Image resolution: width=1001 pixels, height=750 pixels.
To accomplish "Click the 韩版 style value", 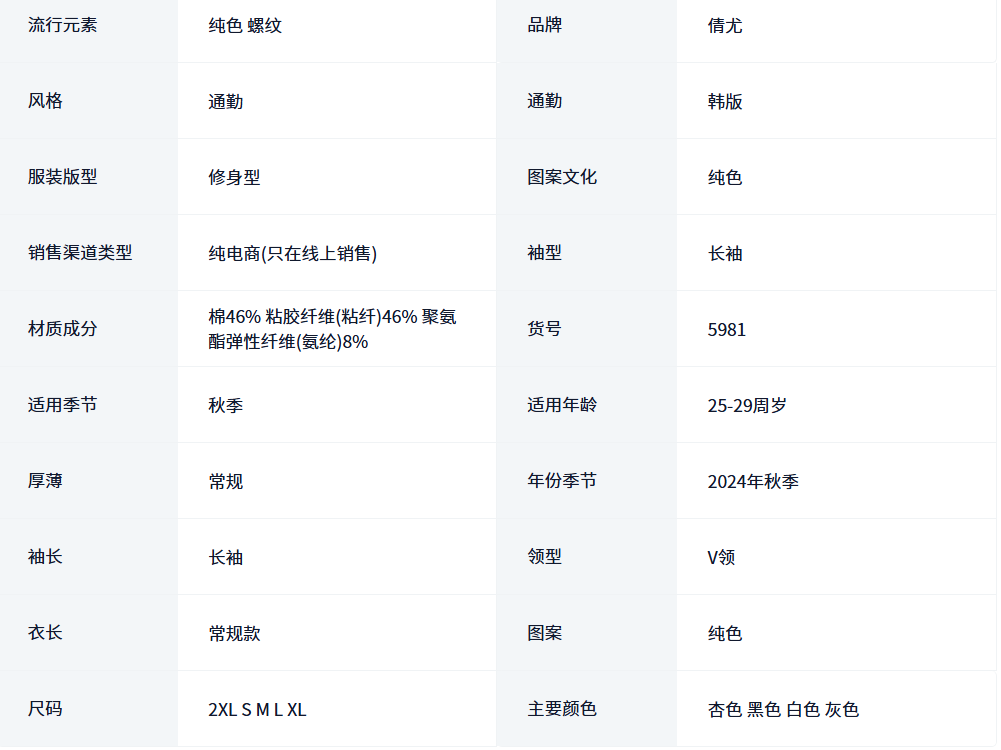I will tap(725, 102).
